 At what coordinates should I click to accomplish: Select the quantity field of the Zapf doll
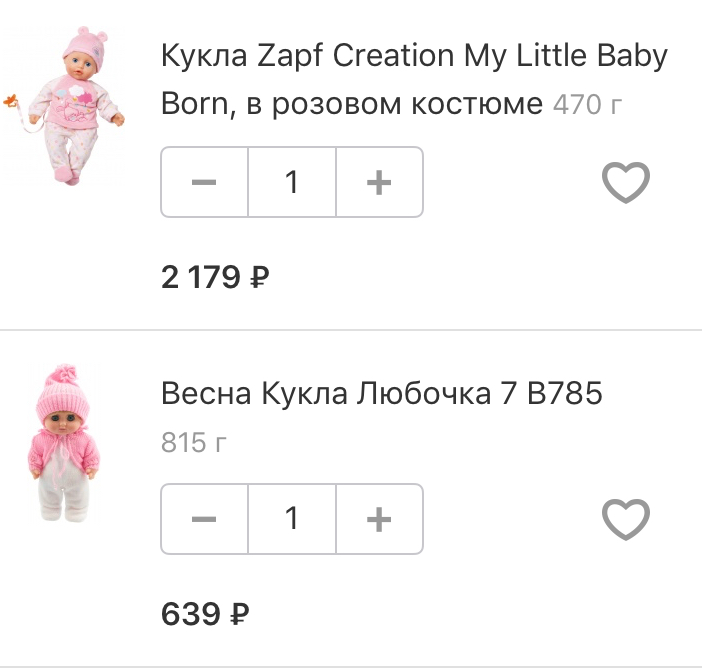click(x=292, y=183)
